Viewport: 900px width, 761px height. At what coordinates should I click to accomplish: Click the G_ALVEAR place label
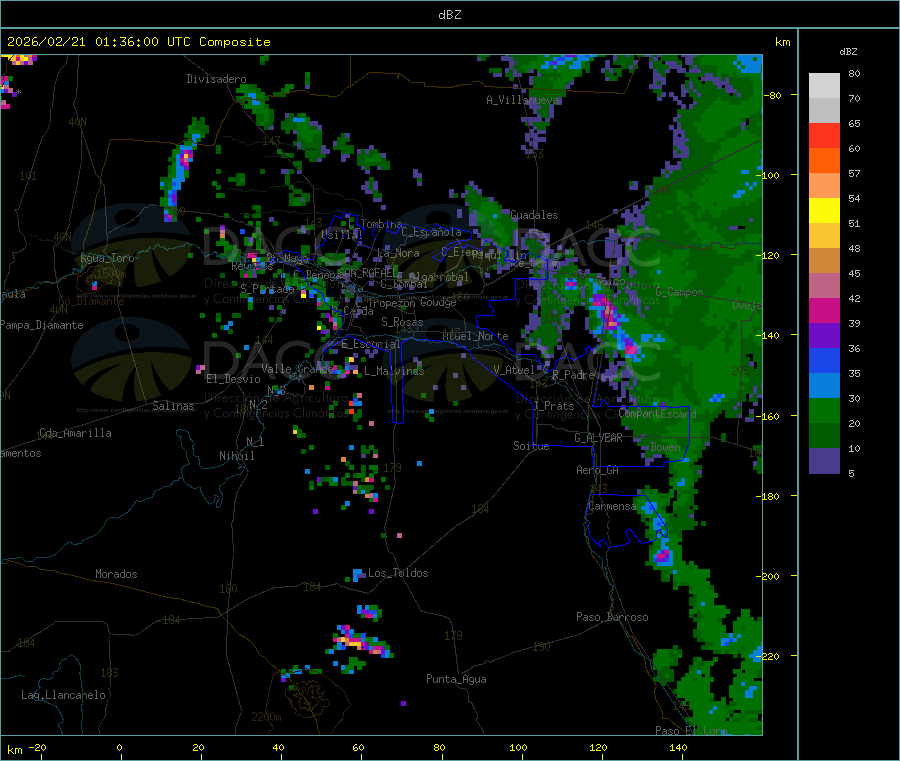pyautogui.click(x=598, y=438)
